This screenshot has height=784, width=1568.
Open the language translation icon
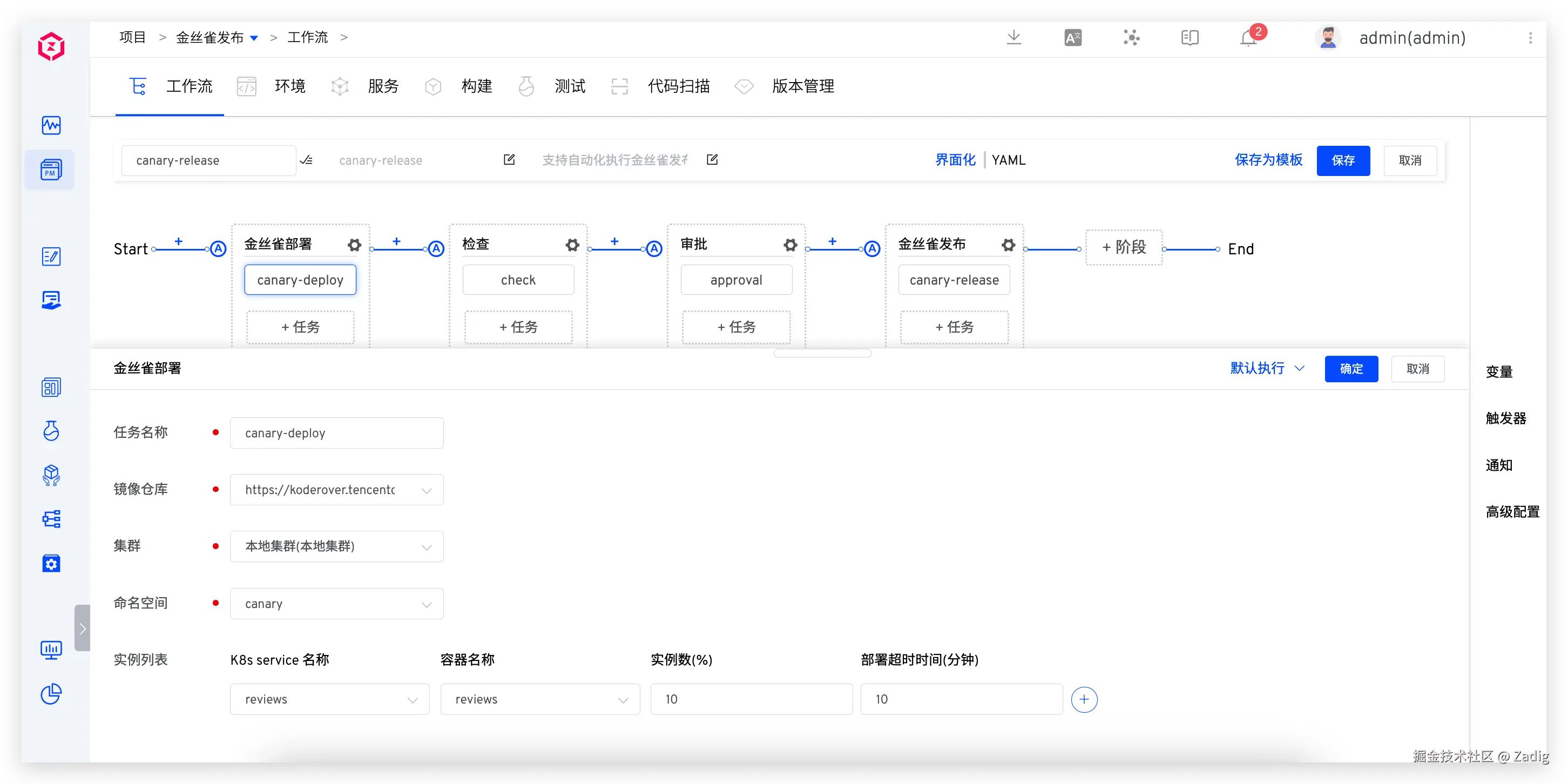click(x=1072, y=38)
